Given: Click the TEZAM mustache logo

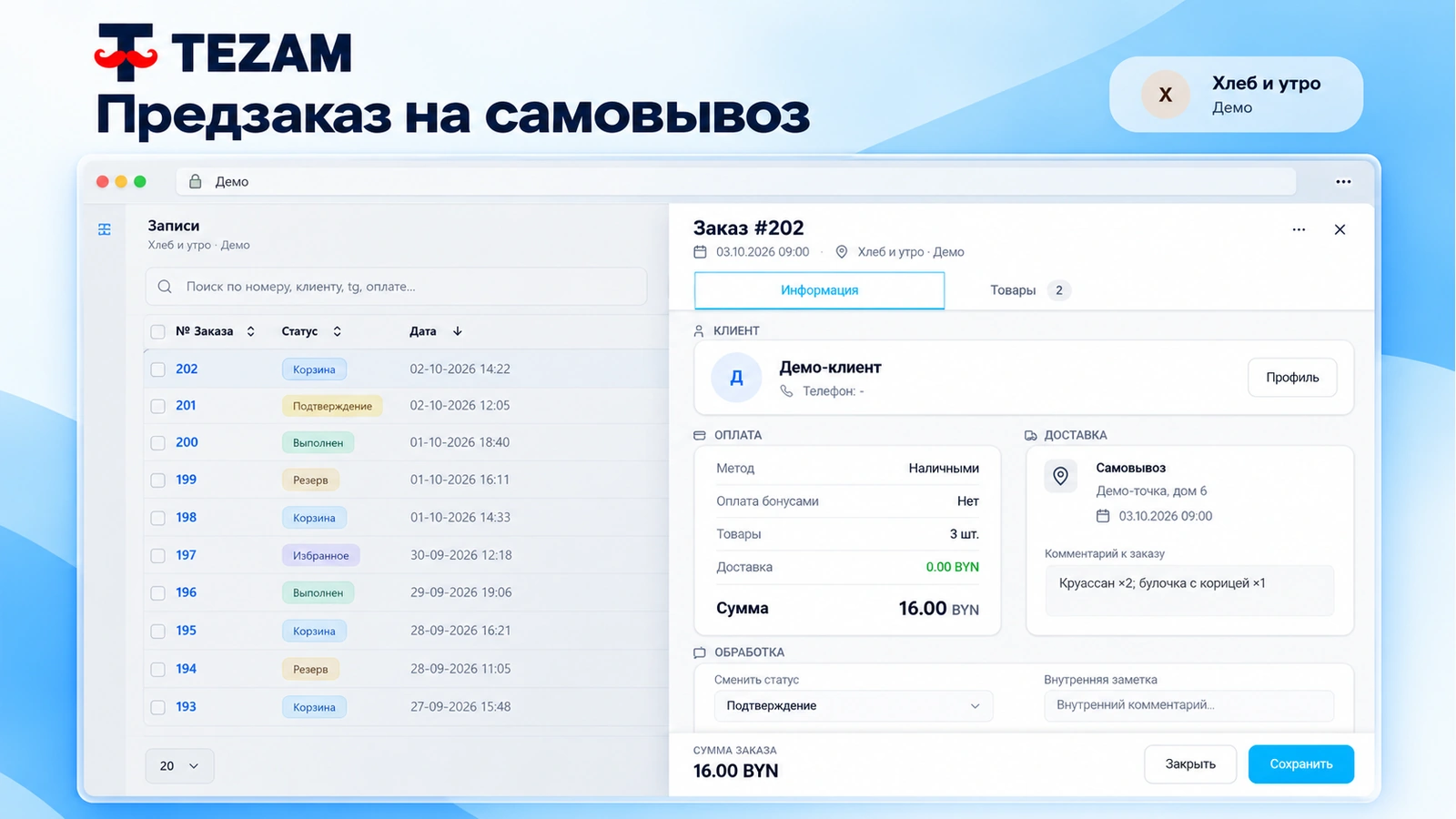Looking at the screenshot, I should point(126,52).
